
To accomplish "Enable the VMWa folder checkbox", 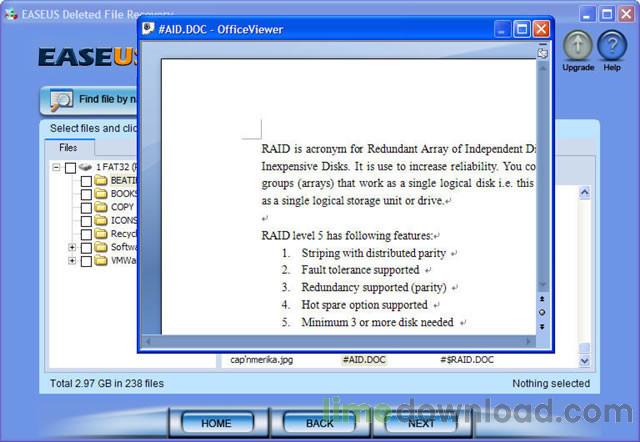I will click(x=86, y=261).
